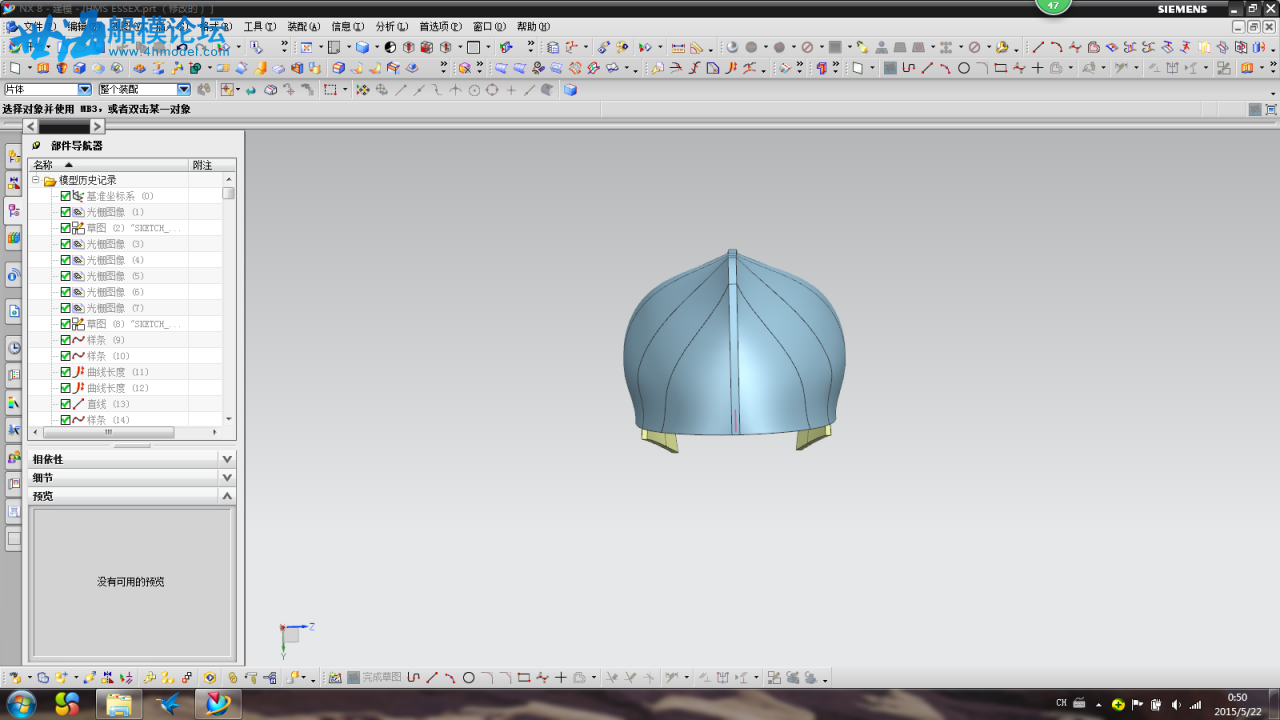Uncheck the 光栅图像 (1) checkbox
1280x720 pixels.
pos(66,212)
